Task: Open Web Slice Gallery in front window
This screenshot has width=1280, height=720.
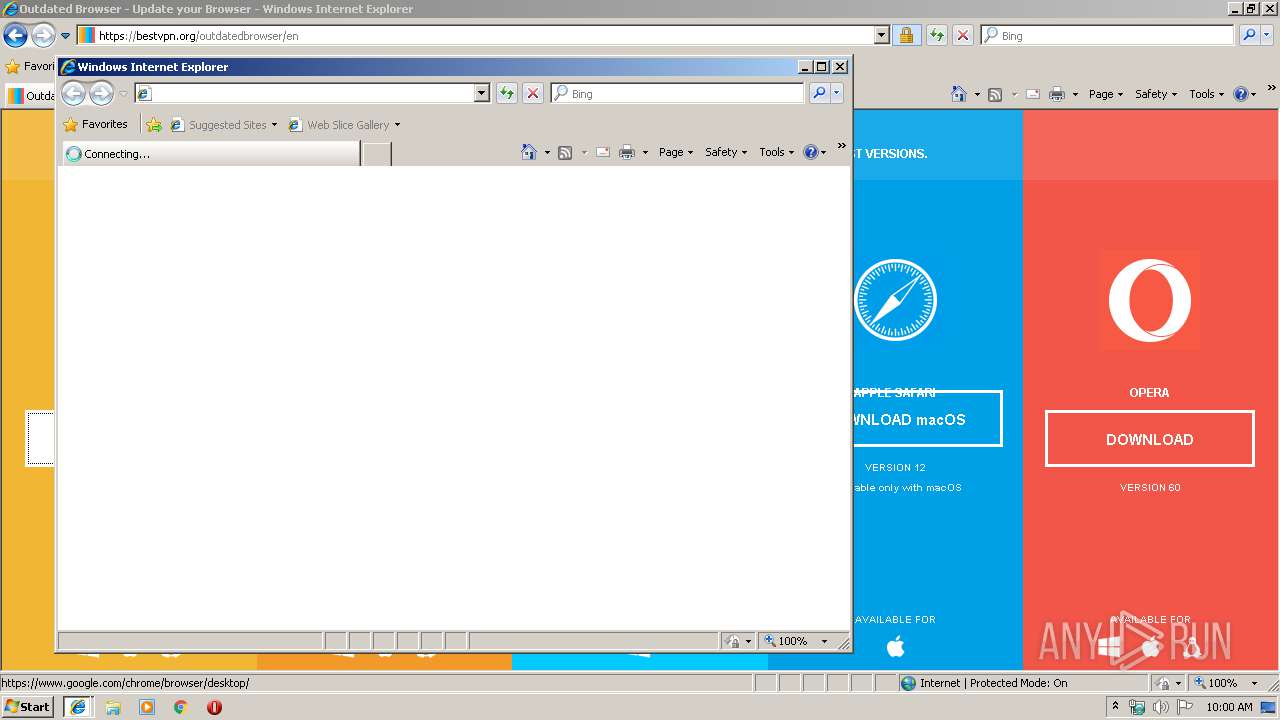Action: pyautogui.click(x=344, y=125)
